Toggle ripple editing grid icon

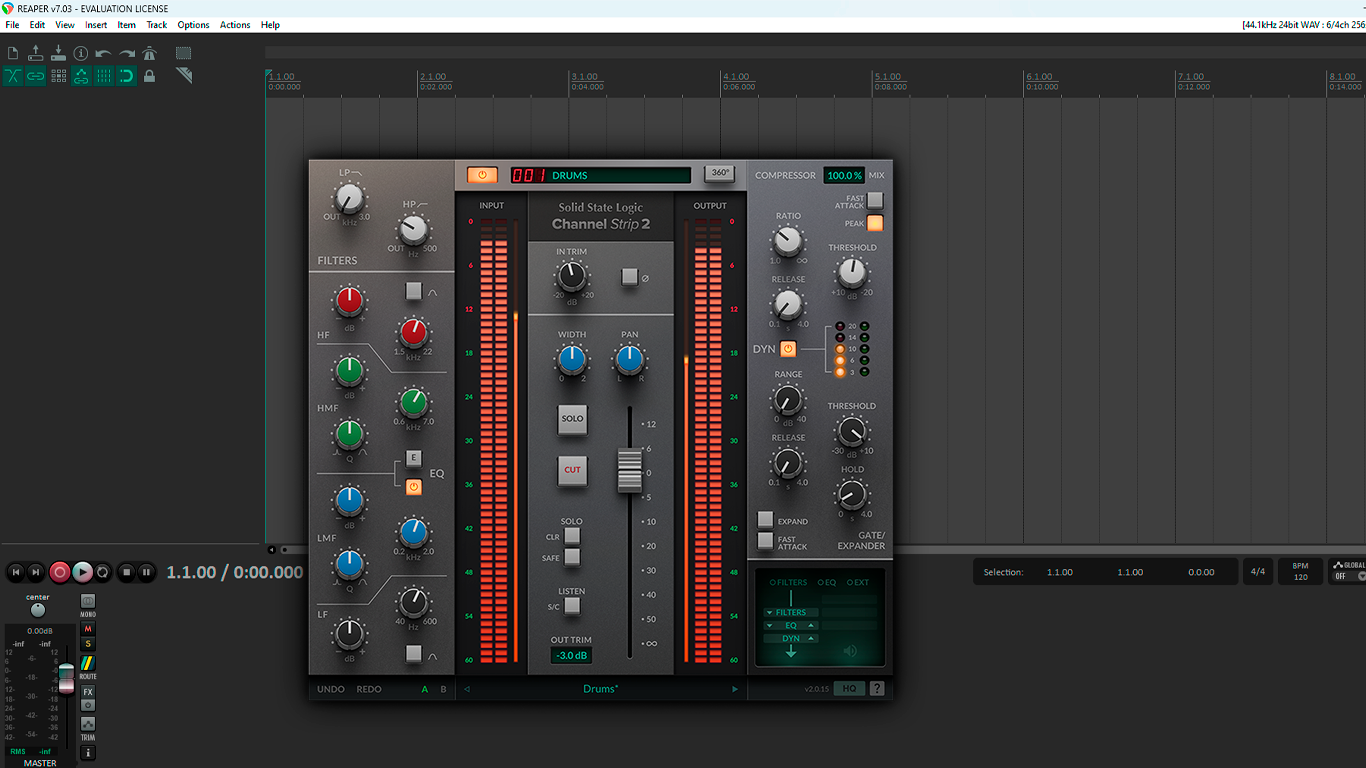tap(58, 76)
